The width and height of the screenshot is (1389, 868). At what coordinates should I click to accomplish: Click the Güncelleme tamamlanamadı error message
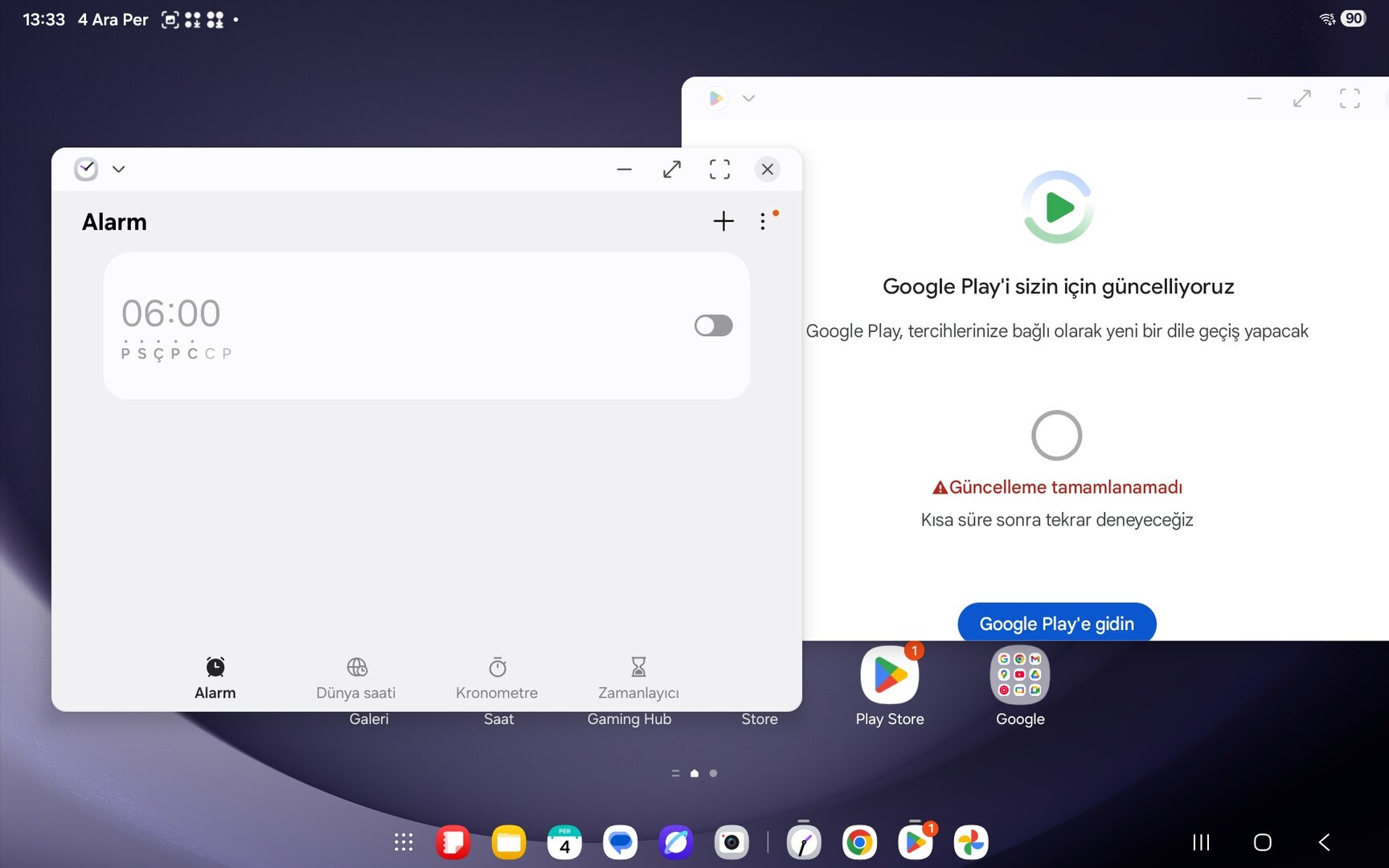click(x=1057, y=487)
